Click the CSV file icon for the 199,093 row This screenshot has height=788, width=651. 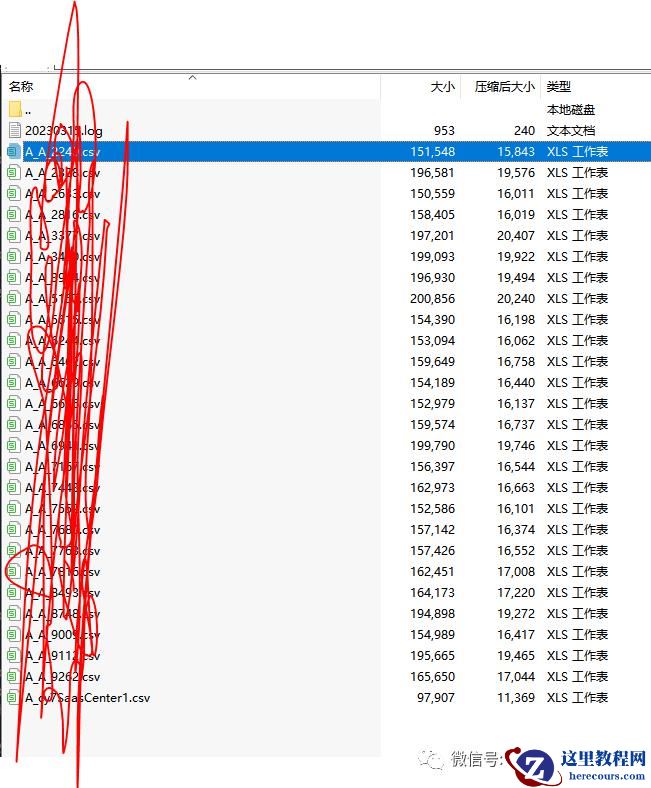coord(13,256)
